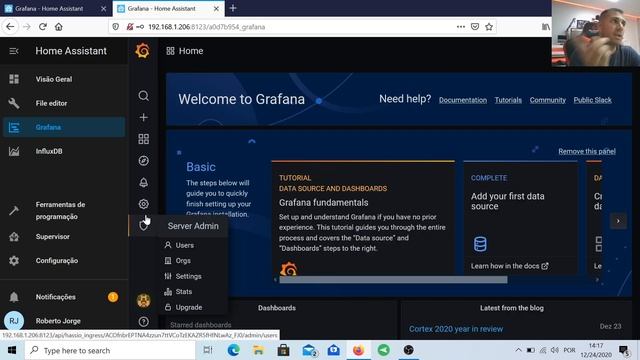Viewport: 640px width, 360px height.
Task: Open the Community link
Action: pos(548,100)
